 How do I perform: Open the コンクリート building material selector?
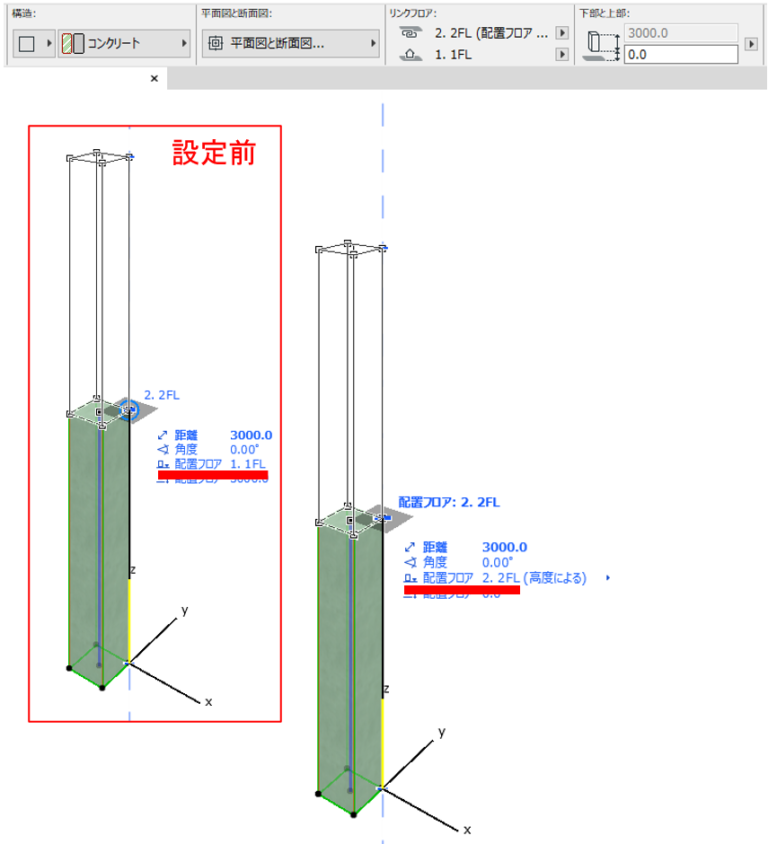coord(124,43)
